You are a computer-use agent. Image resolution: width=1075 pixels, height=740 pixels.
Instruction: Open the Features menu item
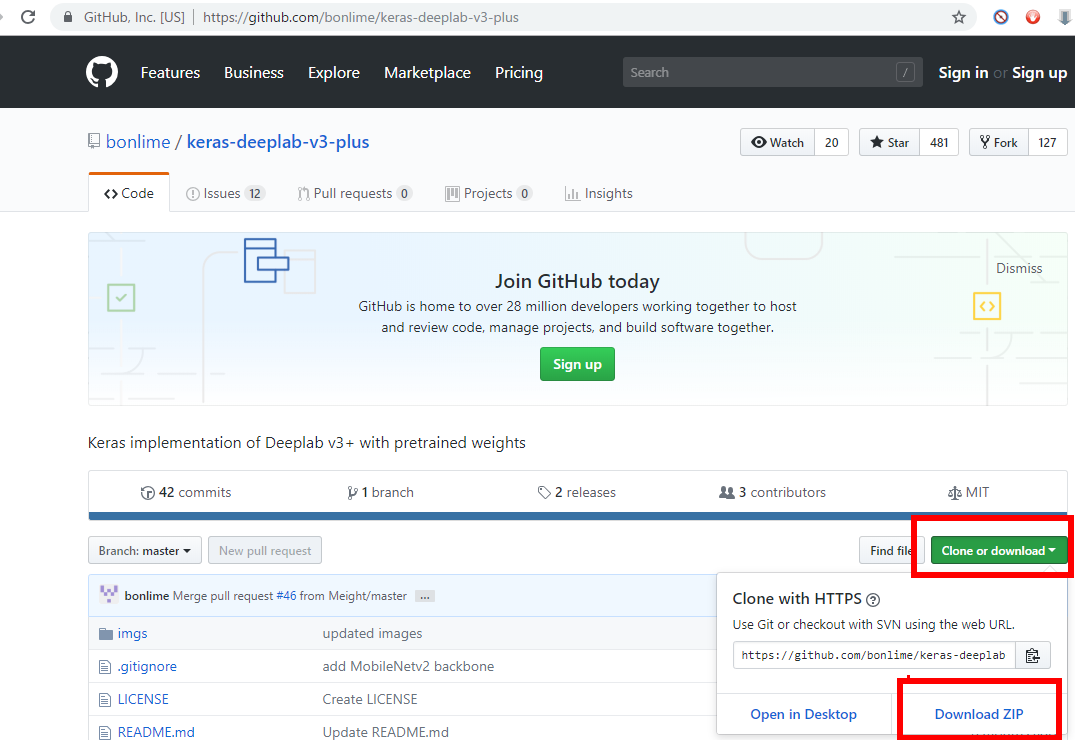coord(170,73)
